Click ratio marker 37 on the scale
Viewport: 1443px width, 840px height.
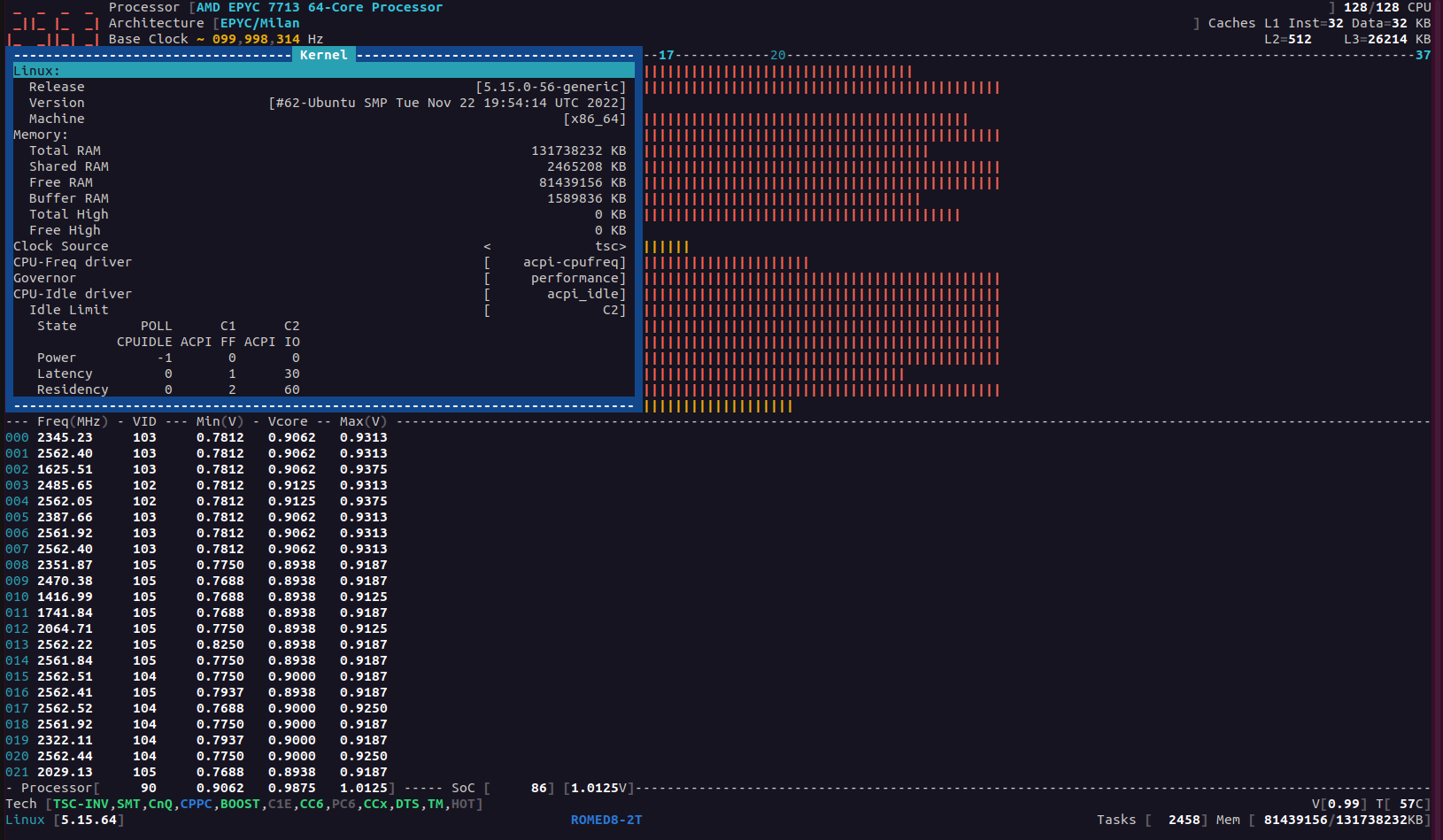1423,55
